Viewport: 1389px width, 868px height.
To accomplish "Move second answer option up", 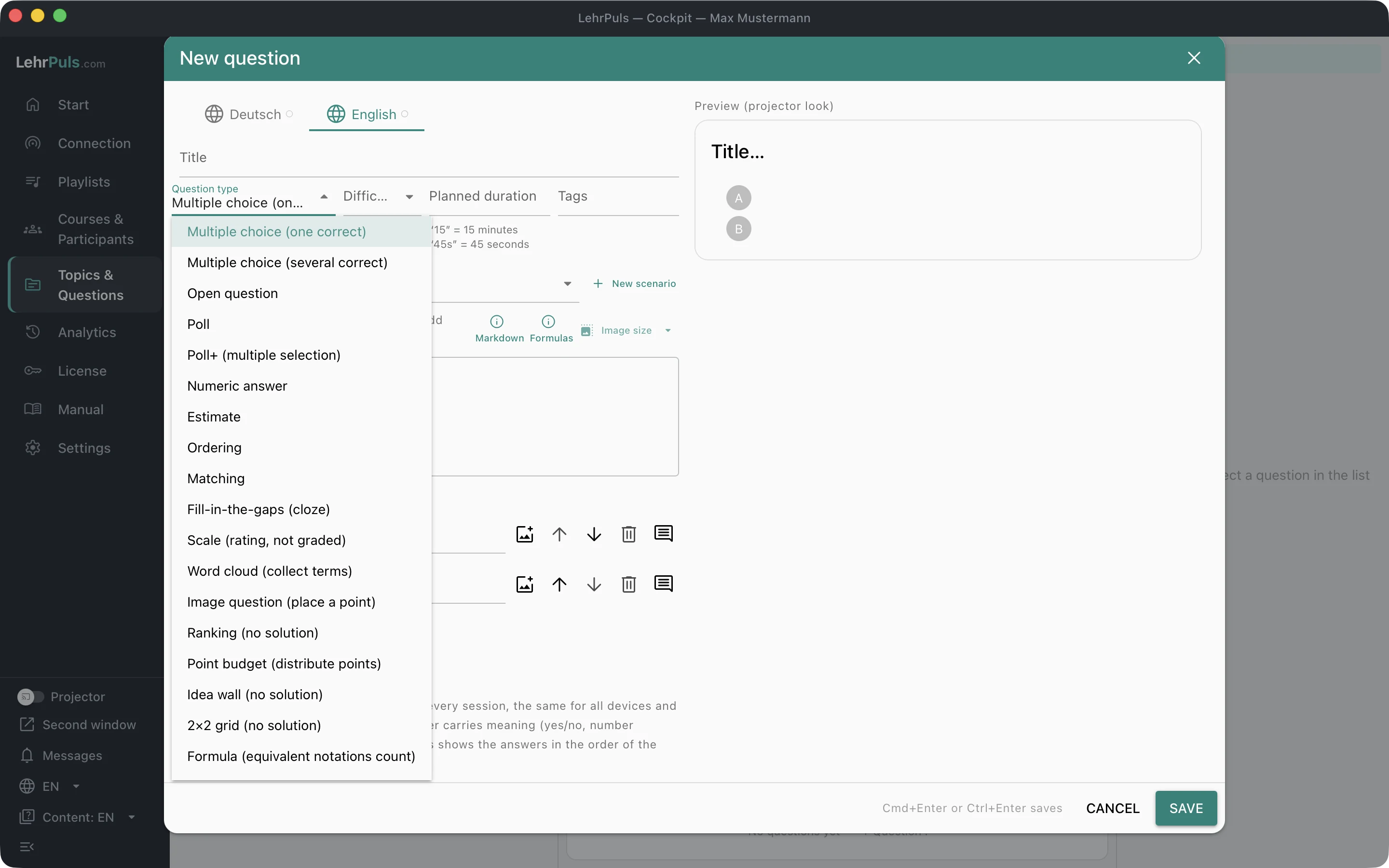I will pos(559,584).
